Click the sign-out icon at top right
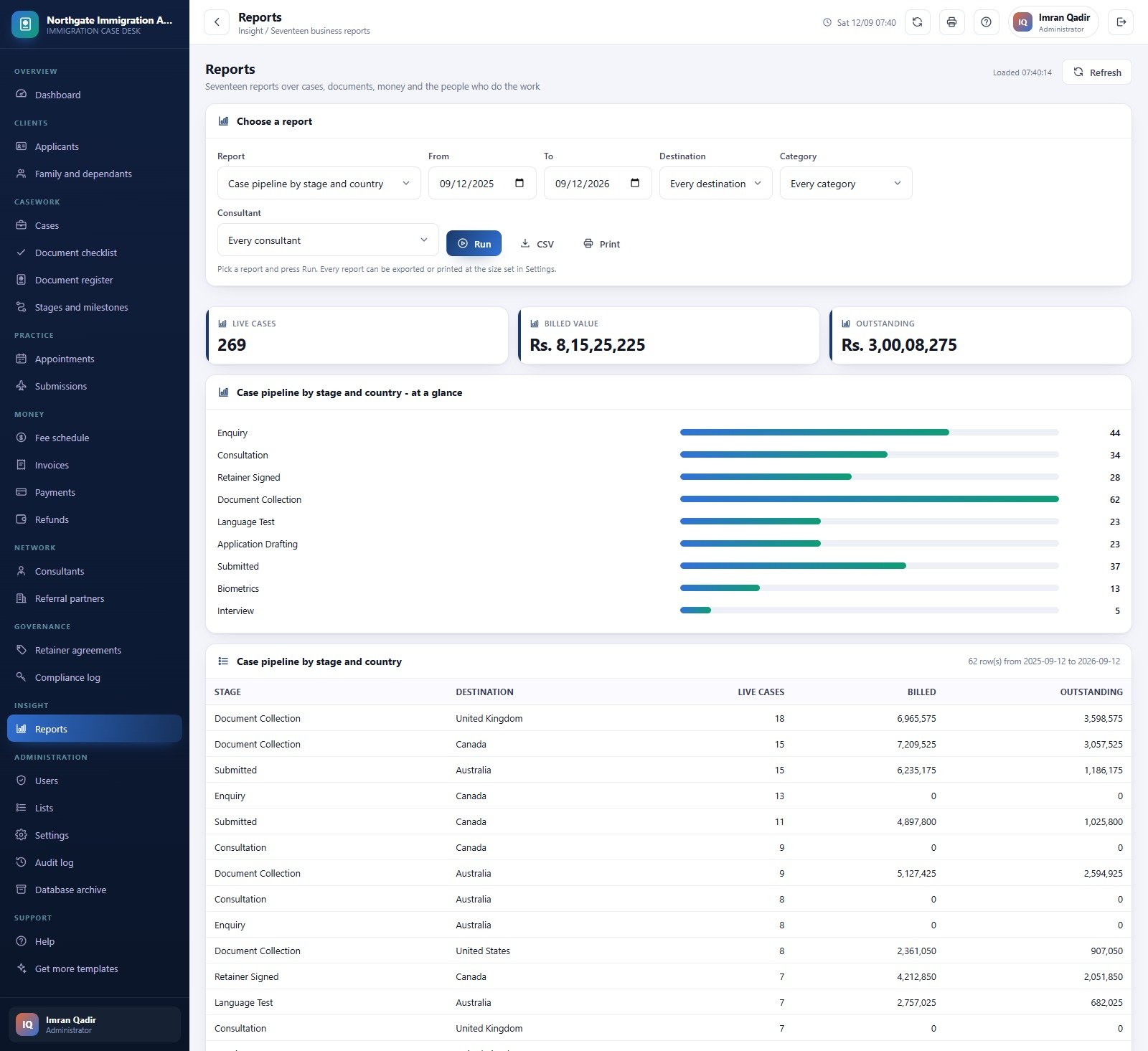The height and width of the screenshot is (1051, 1148). coord(1121,22)
